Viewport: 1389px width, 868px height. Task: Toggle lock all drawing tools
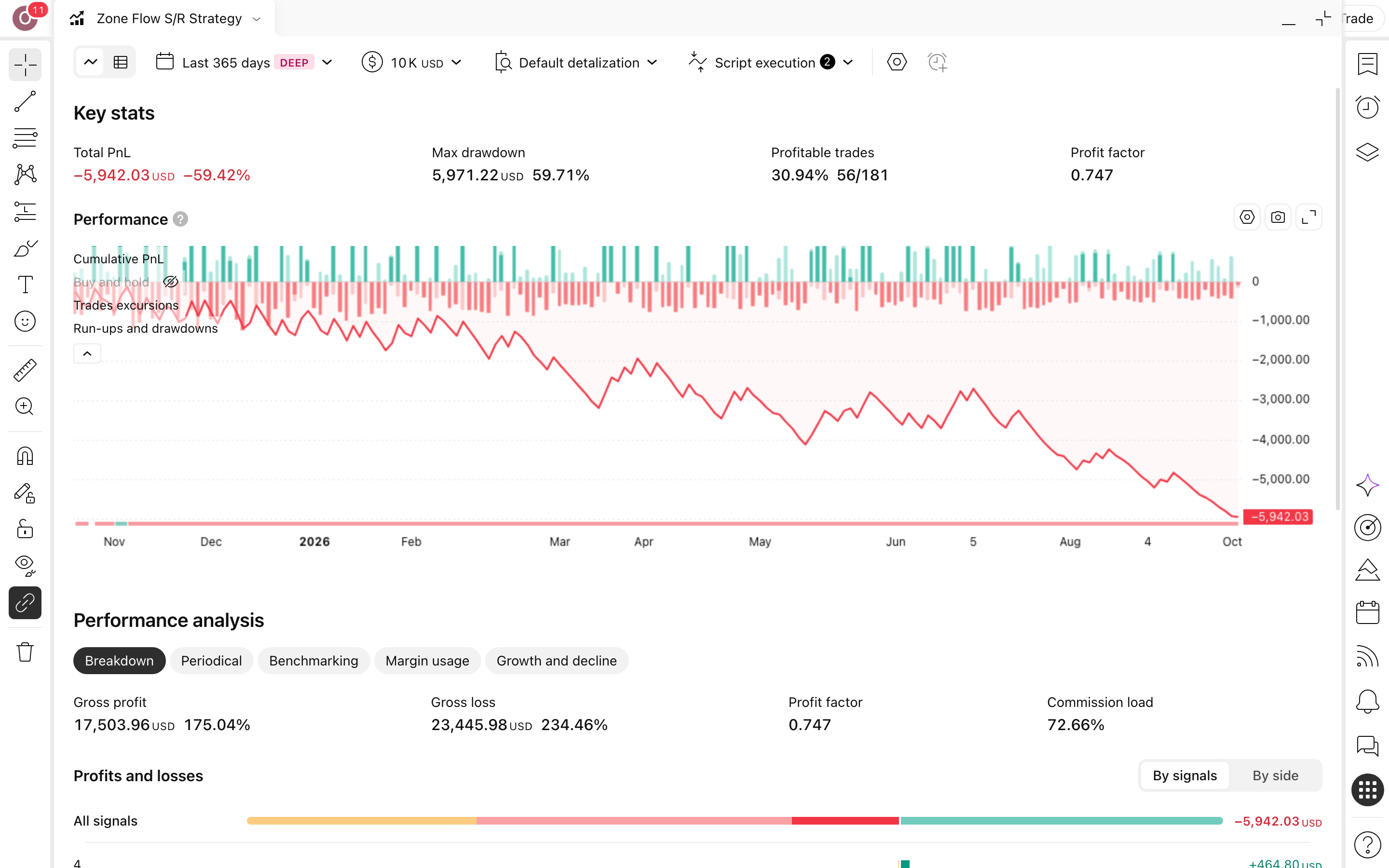(x=25, y=529)
